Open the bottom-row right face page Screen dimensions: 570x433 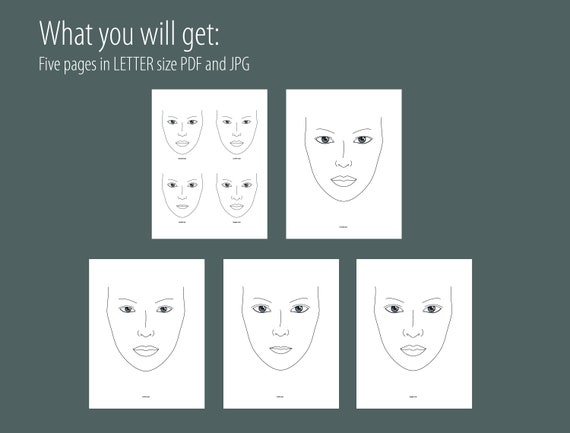[x=414, y=334]
